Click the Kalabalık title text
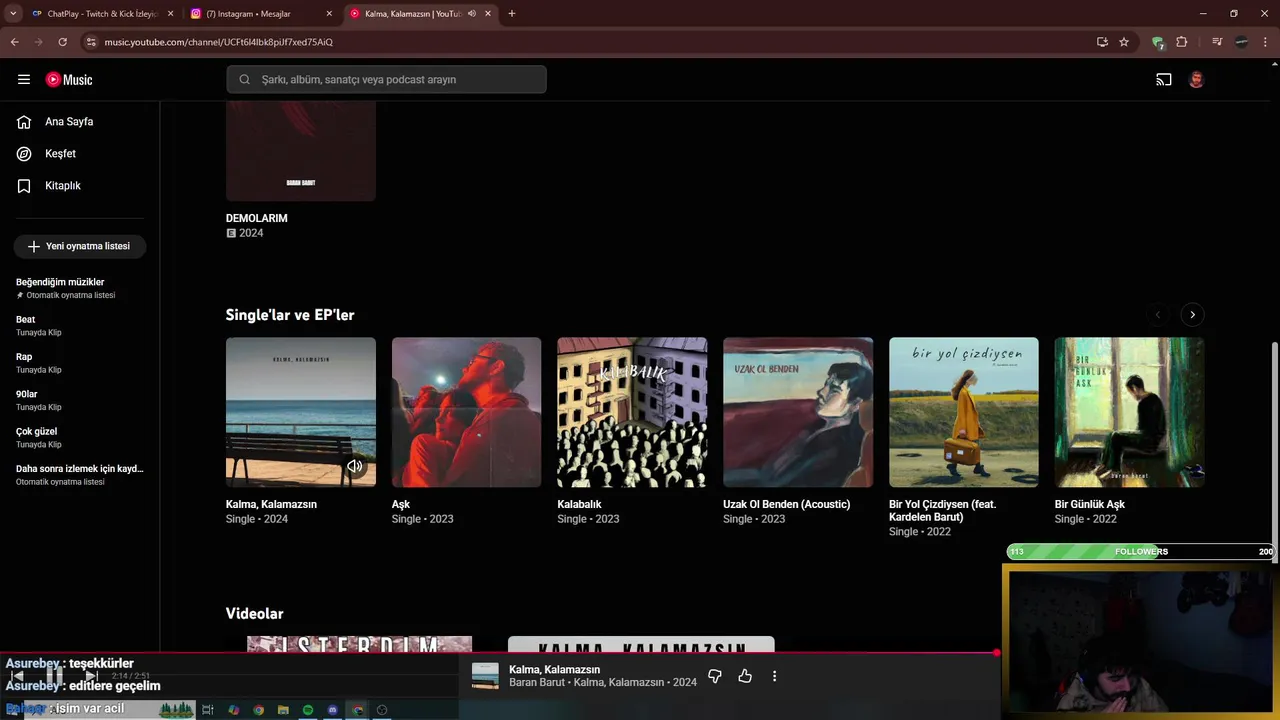The height and width of the screenshot is (720, 1280). tap(579, 505)
